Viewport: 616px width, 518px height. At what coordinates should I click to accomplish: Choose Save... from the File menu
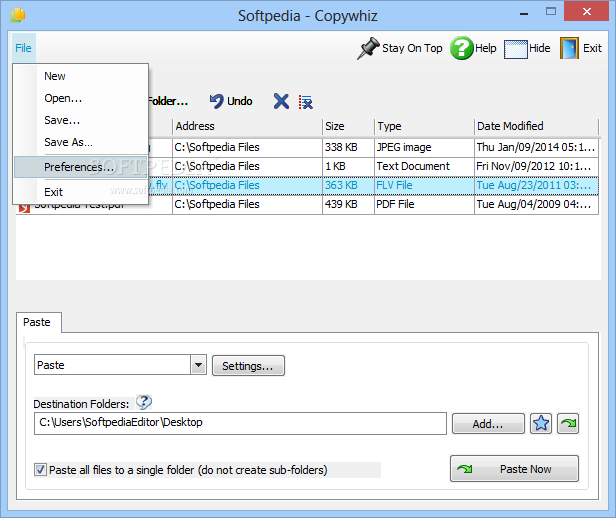point(81,120)
